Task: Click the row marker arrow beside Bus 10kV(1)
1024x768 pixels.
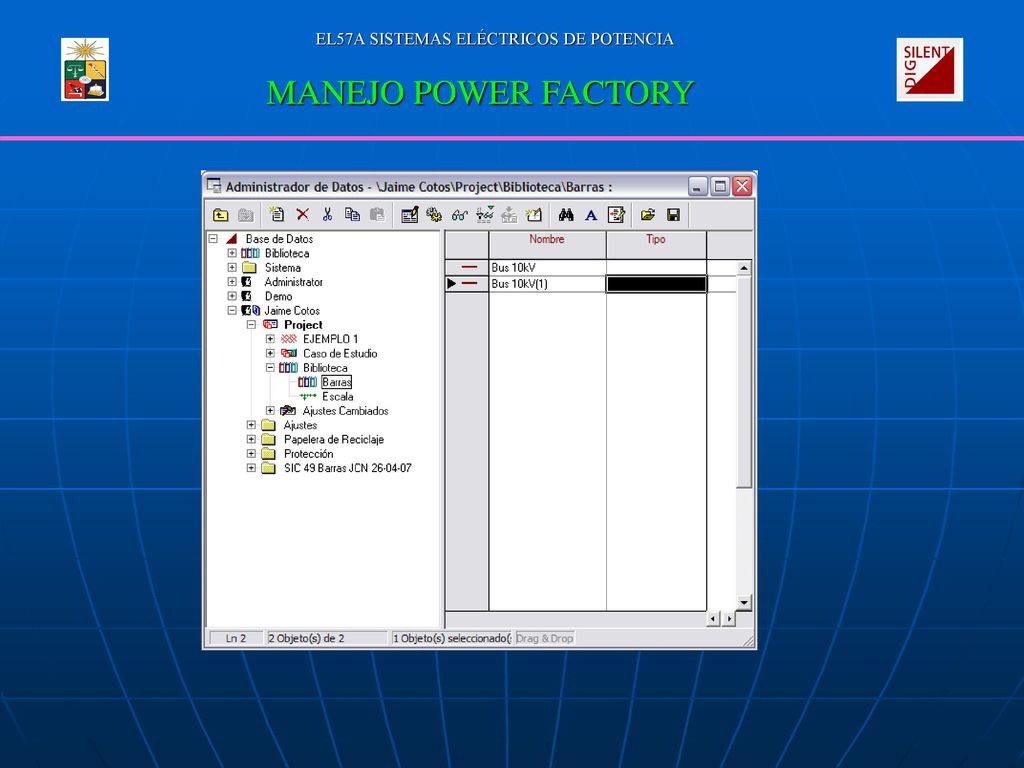Action: coord(451,283)
